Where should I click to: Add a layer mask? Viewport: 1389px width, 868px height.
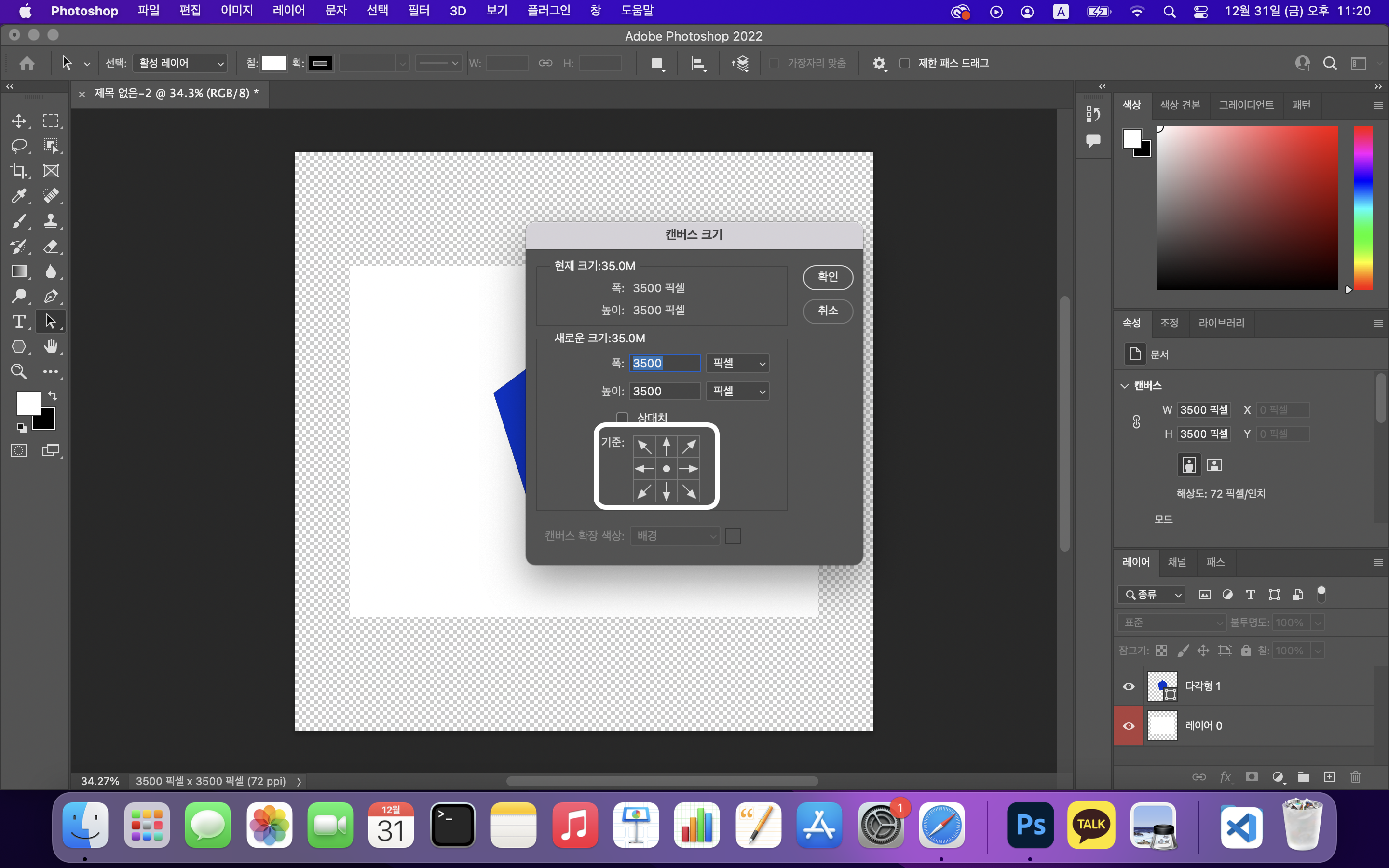click(x=1252, y=777)
